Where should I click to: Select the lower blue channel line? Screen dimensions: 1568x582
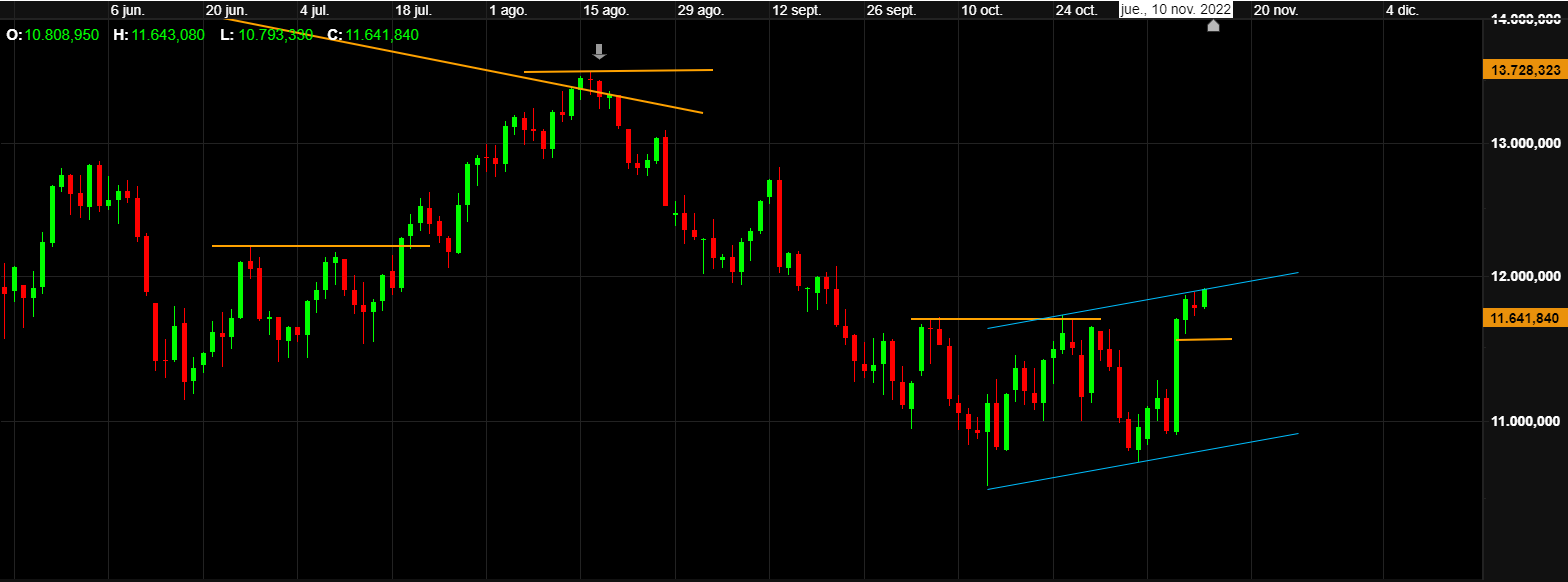click(1142, 461)
